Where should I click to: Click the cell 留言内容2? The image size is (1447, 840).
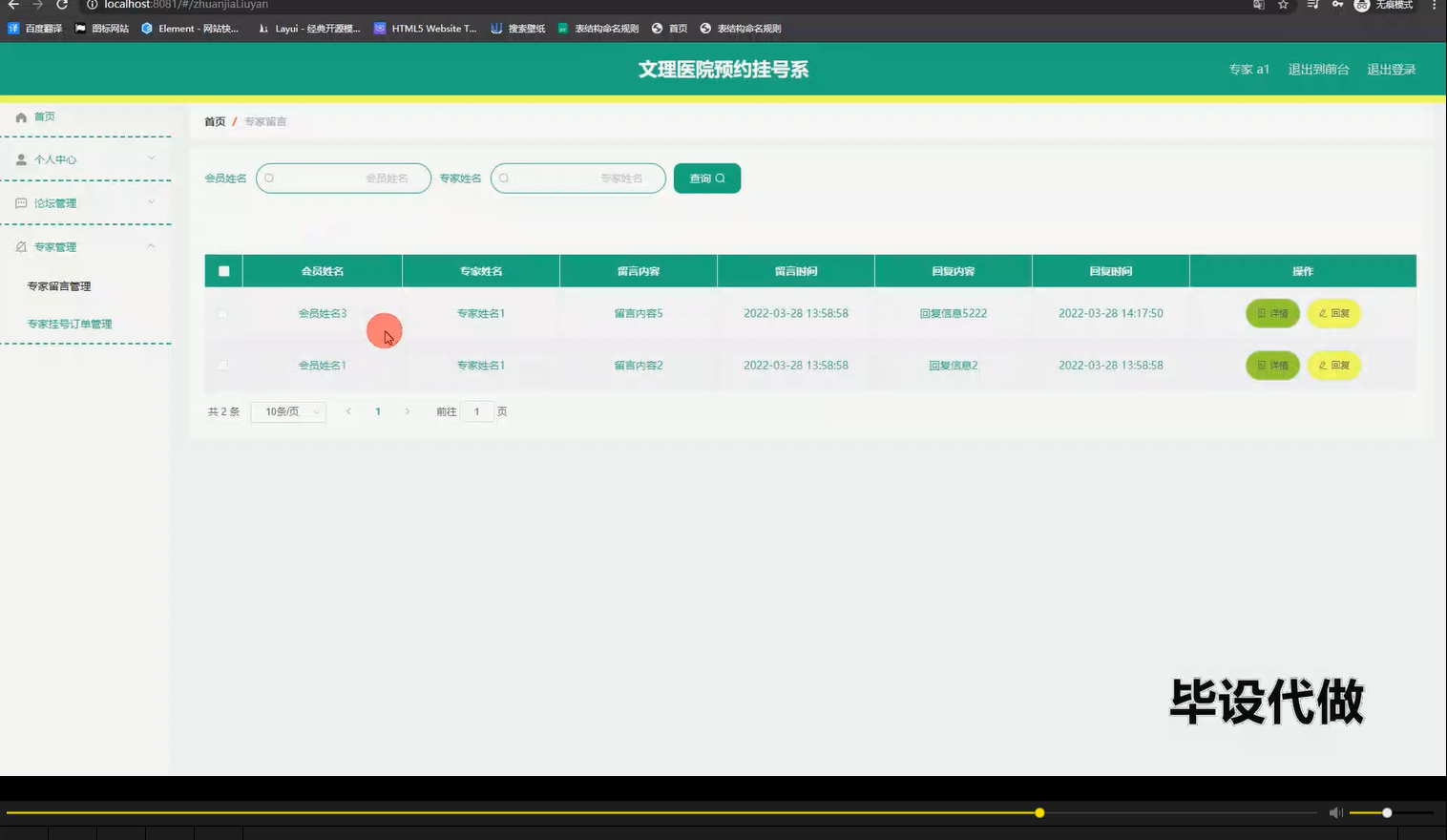639,366
